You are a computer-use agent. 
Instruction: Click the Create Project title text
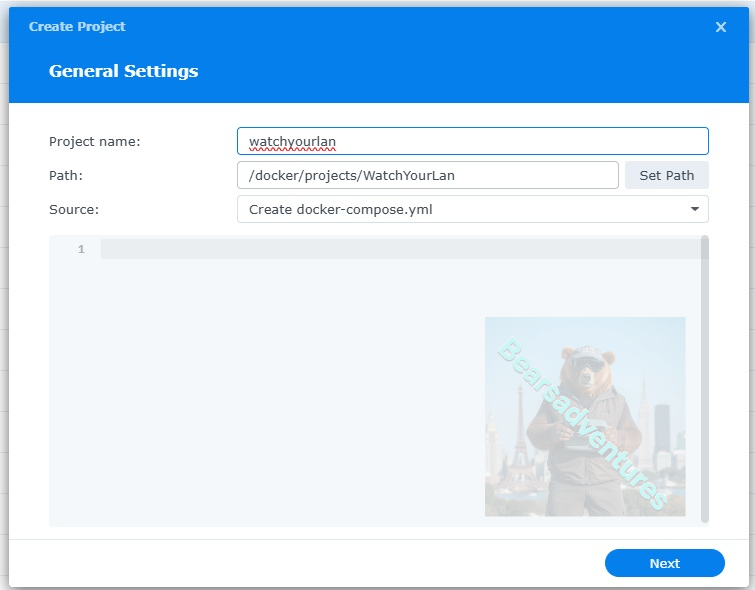[77, 27]
